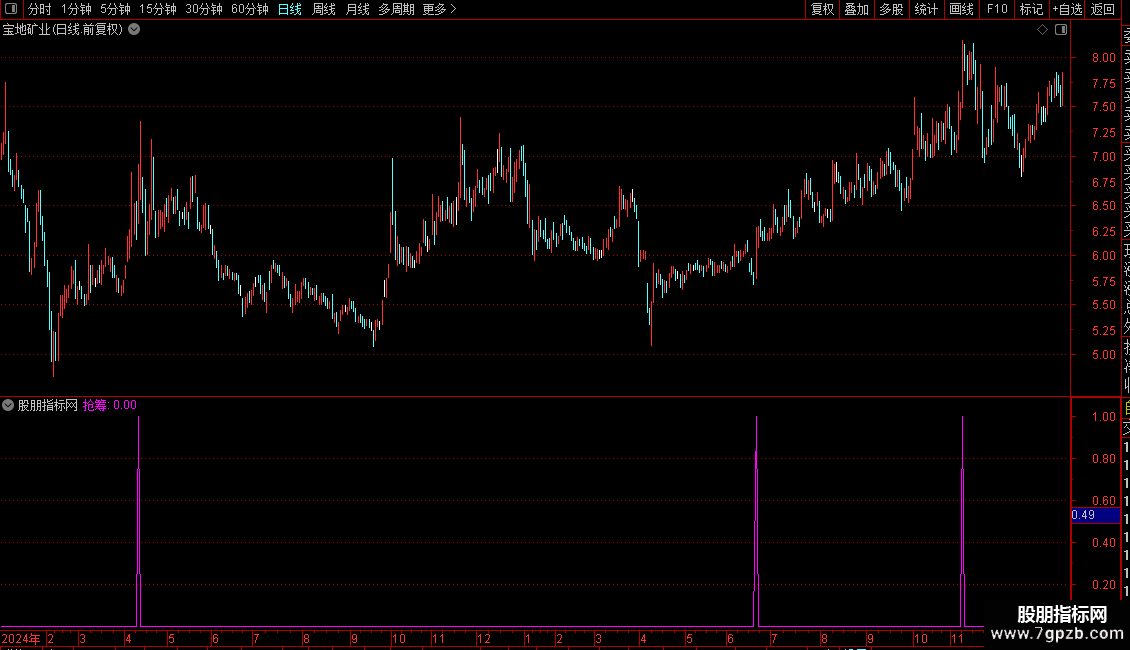Viewport: 1130px width, 650px height.
Task: Click the 5.00 price axis label
Action: coord(1103,355)
